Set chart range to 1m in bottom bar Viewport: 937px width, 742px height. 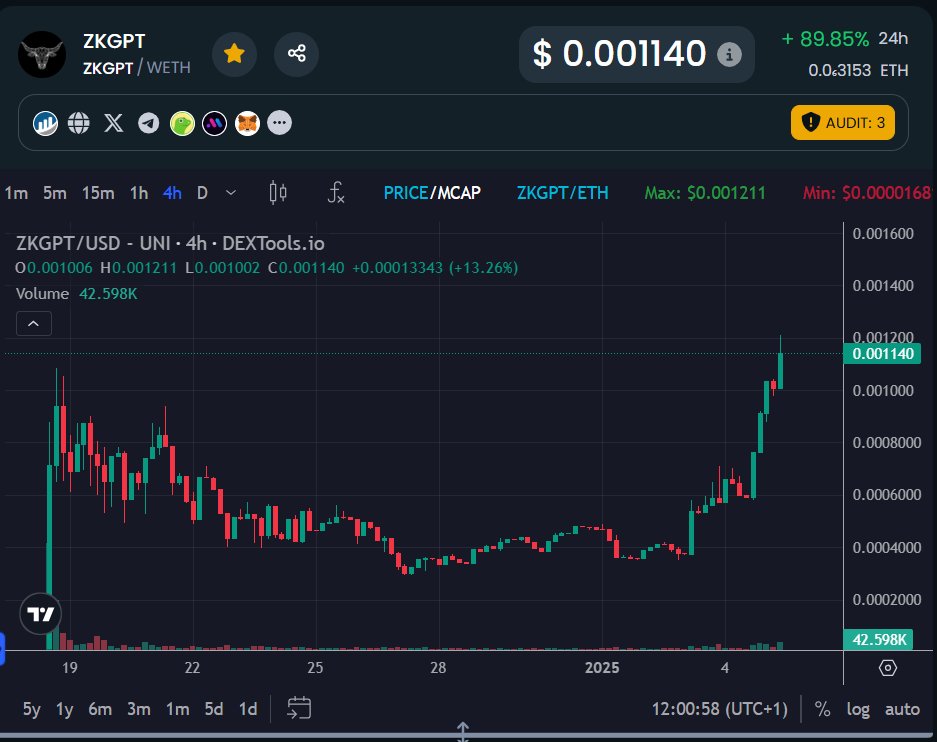[x=177, y=709]
